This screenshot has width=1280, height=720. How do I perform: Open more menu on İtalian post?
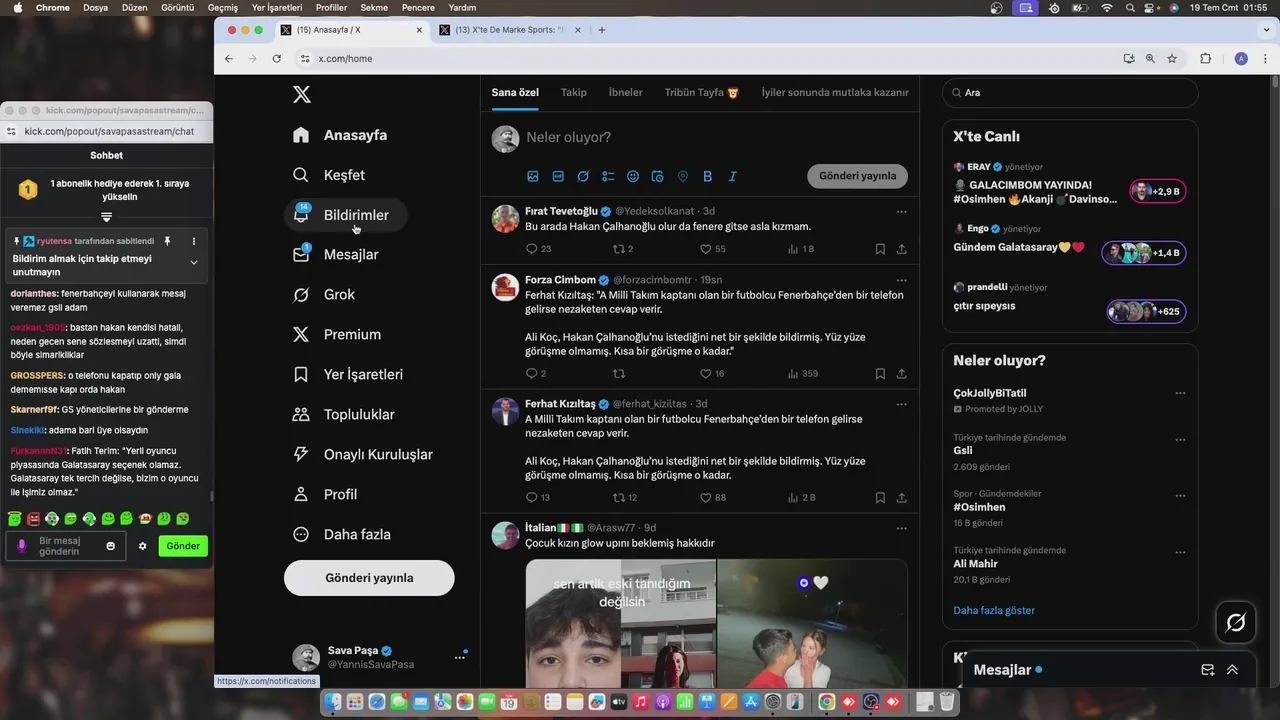pyautogui.click(x=902, y=528)
